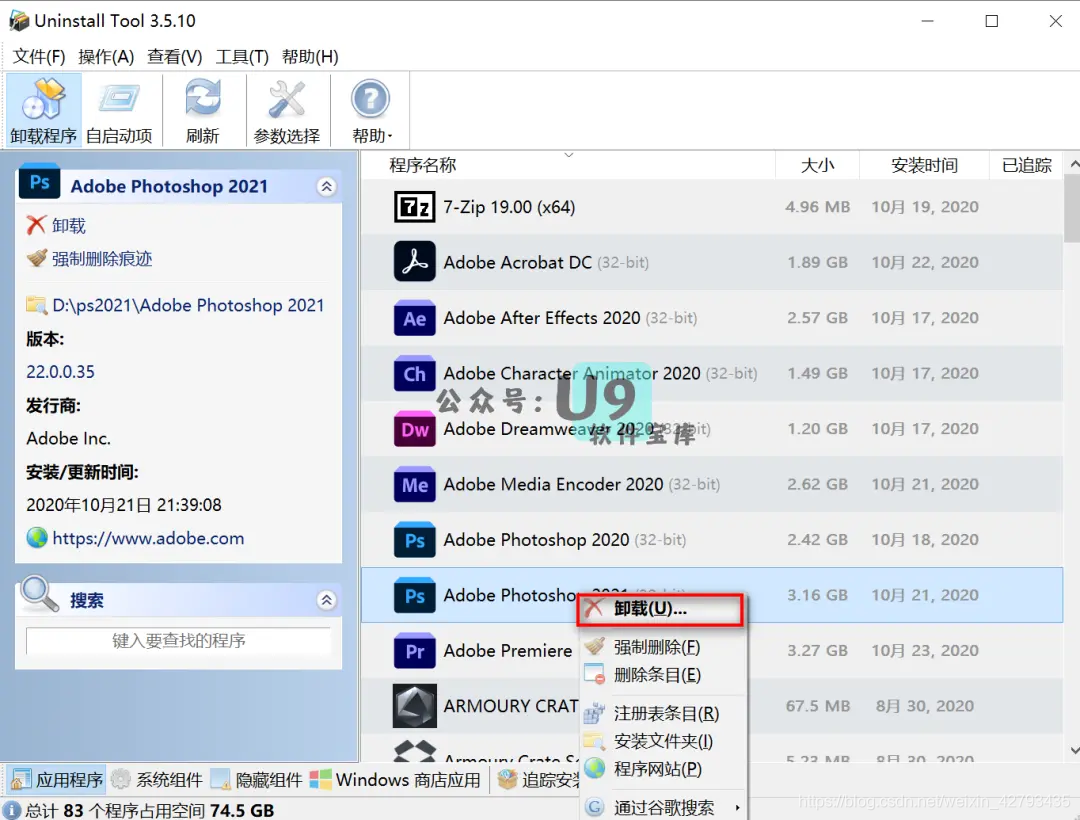Select the ARMOURY CRATE icon
1080x820 pixels.
tap(414, 706)
